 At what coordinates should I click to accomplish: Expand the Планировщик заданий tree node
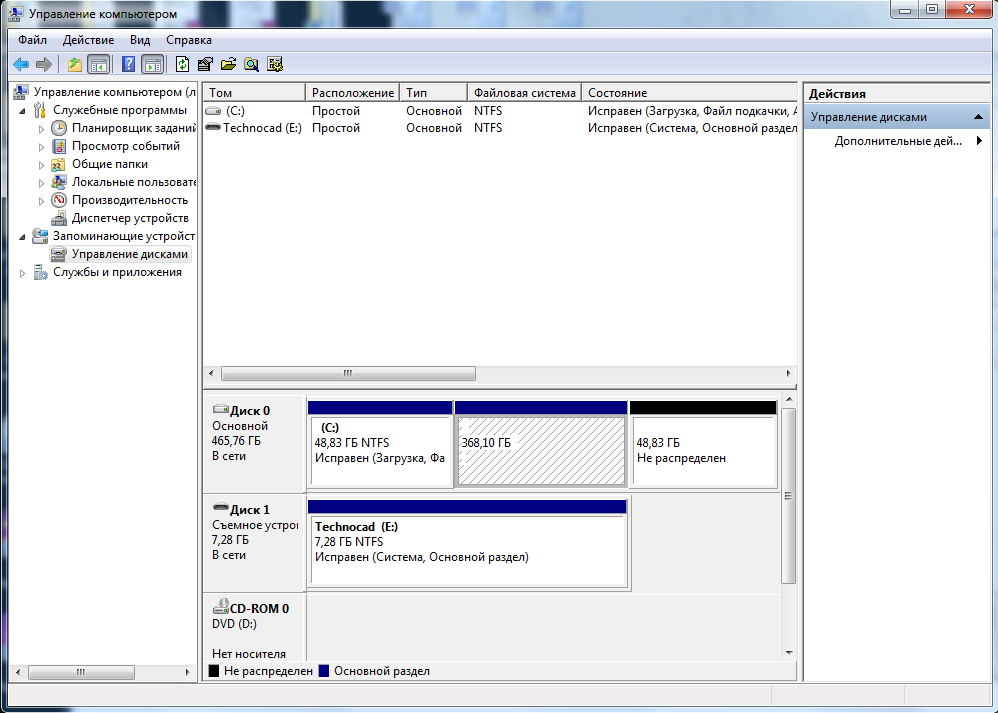41,128
